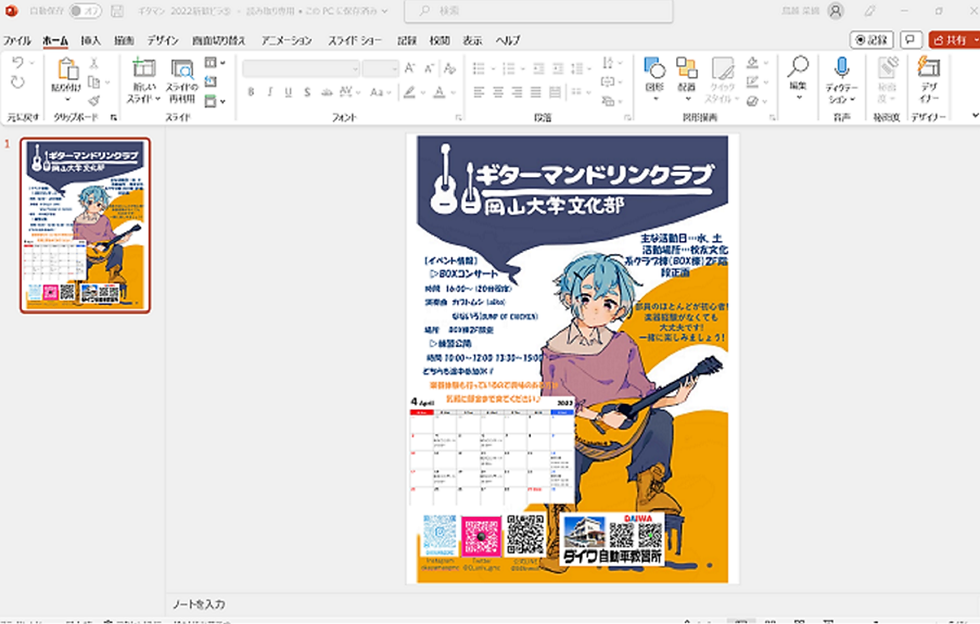Click the search (検索) box
Viewport: 980px width, 624px height.
tap(539, 11)
